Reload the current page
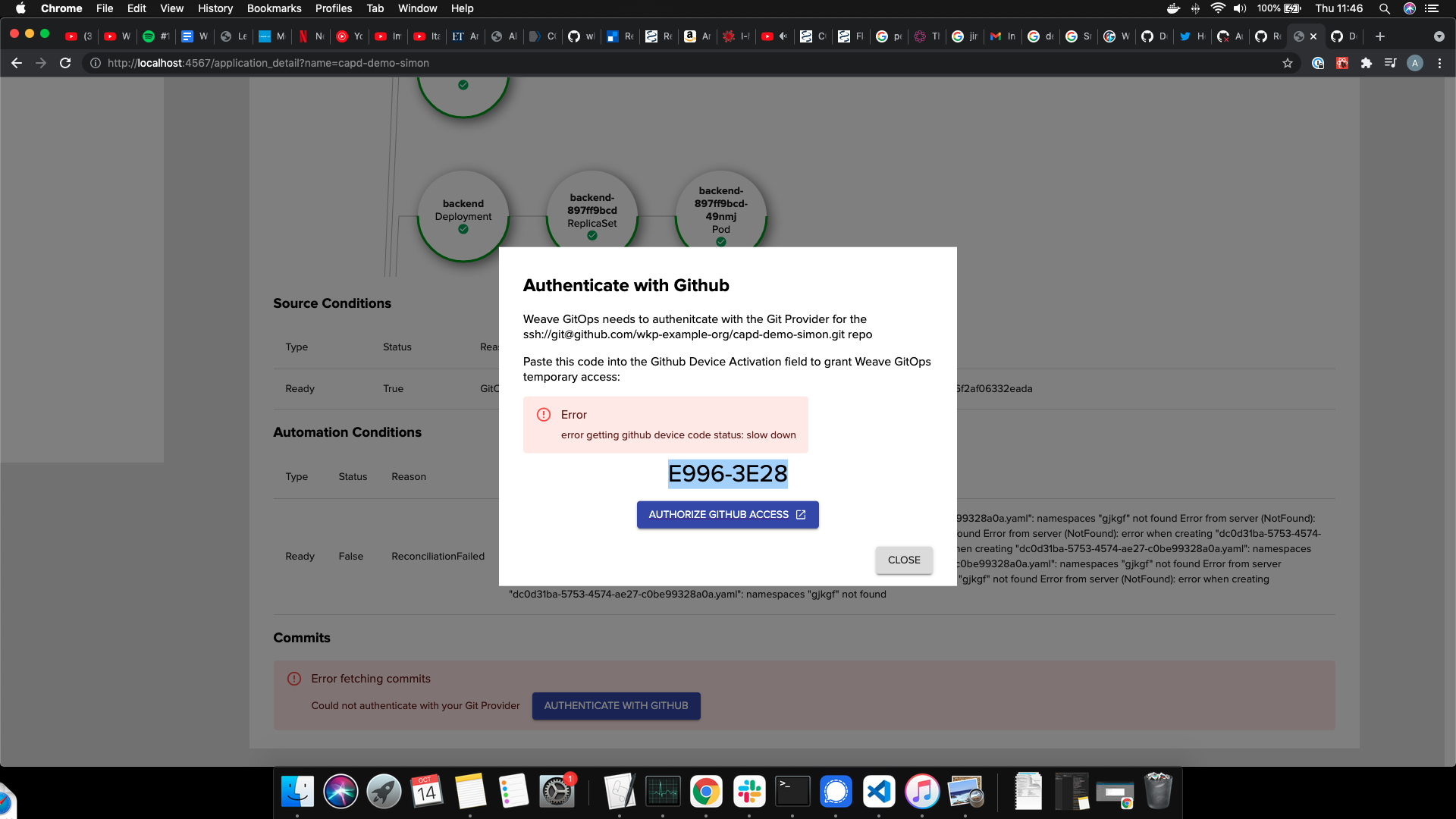The image size is (1456, 819). pyautogui.click(x=65, y=63)
